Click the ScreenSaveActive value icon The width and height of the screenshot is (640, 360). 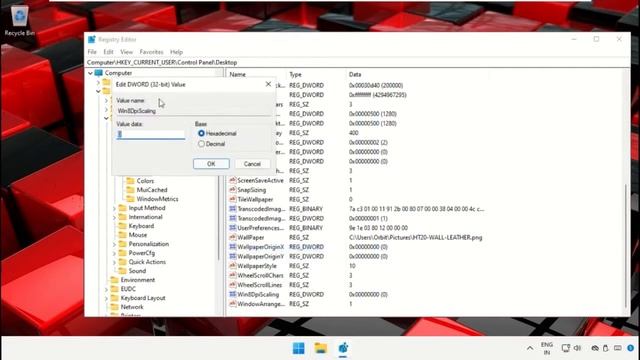233,180
